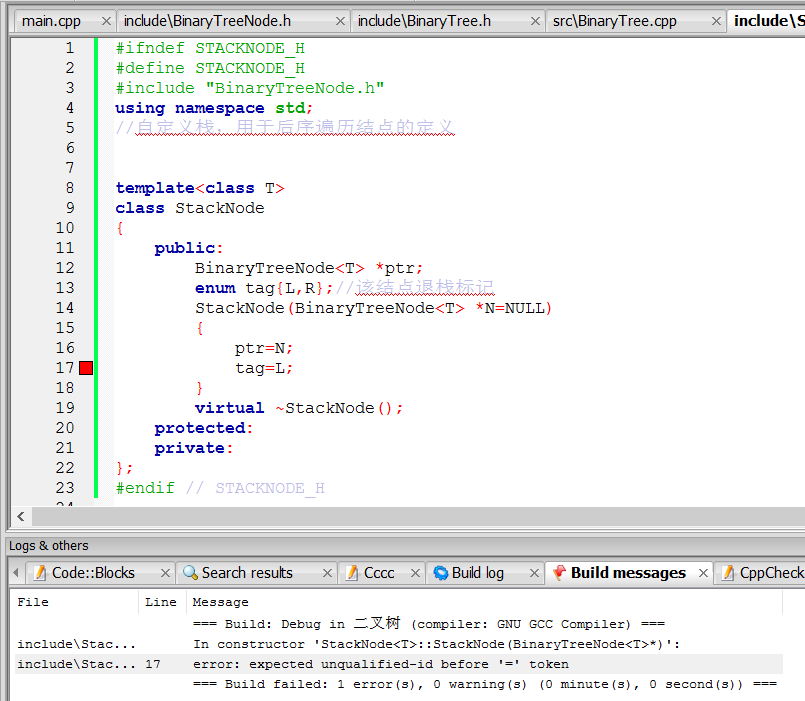The width and height of the screenshot is (805, 701).
Task: Click the Line column header
Action: (x=161, y=602)
